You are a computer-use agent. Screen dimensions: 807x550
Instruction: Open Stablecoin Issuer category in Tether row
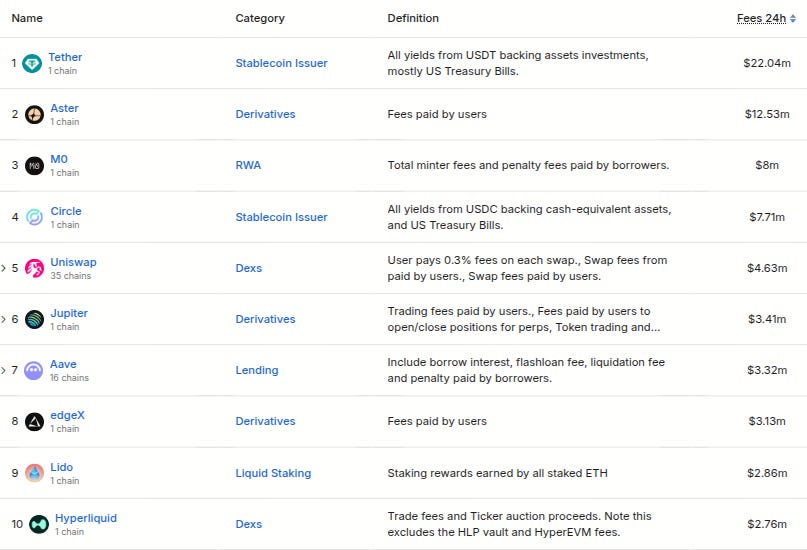(x=282, y=63)
